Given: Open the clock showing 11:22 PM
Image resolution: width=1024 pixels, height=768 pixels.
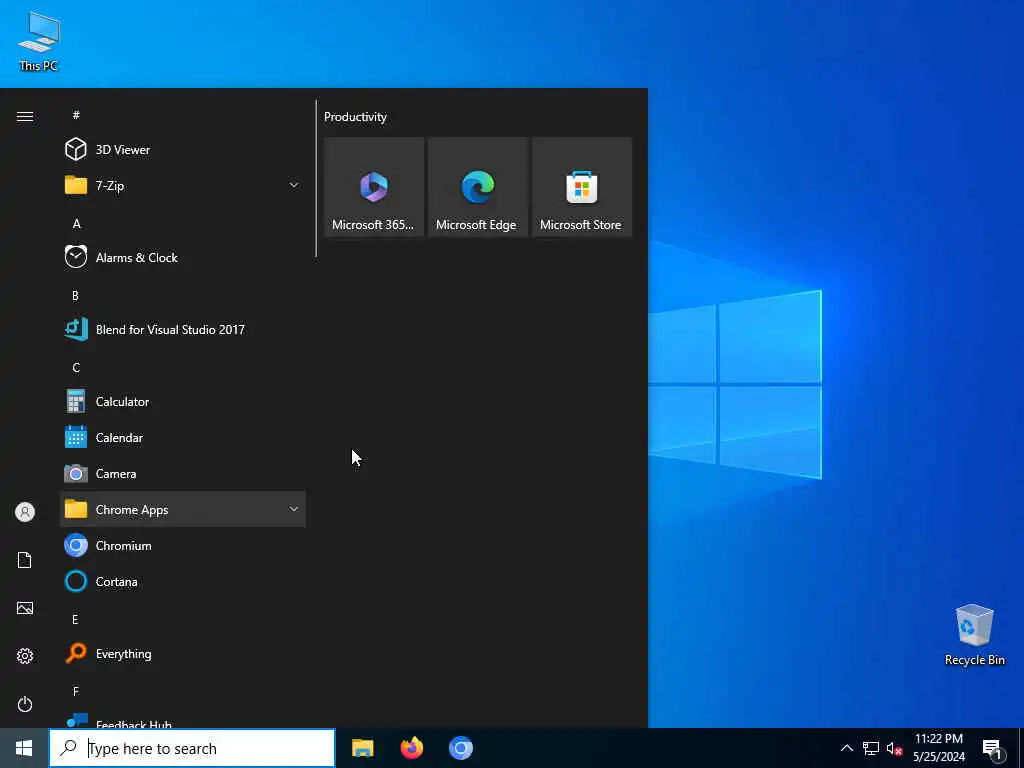Looking at the screenshot, I should point(938,748).
